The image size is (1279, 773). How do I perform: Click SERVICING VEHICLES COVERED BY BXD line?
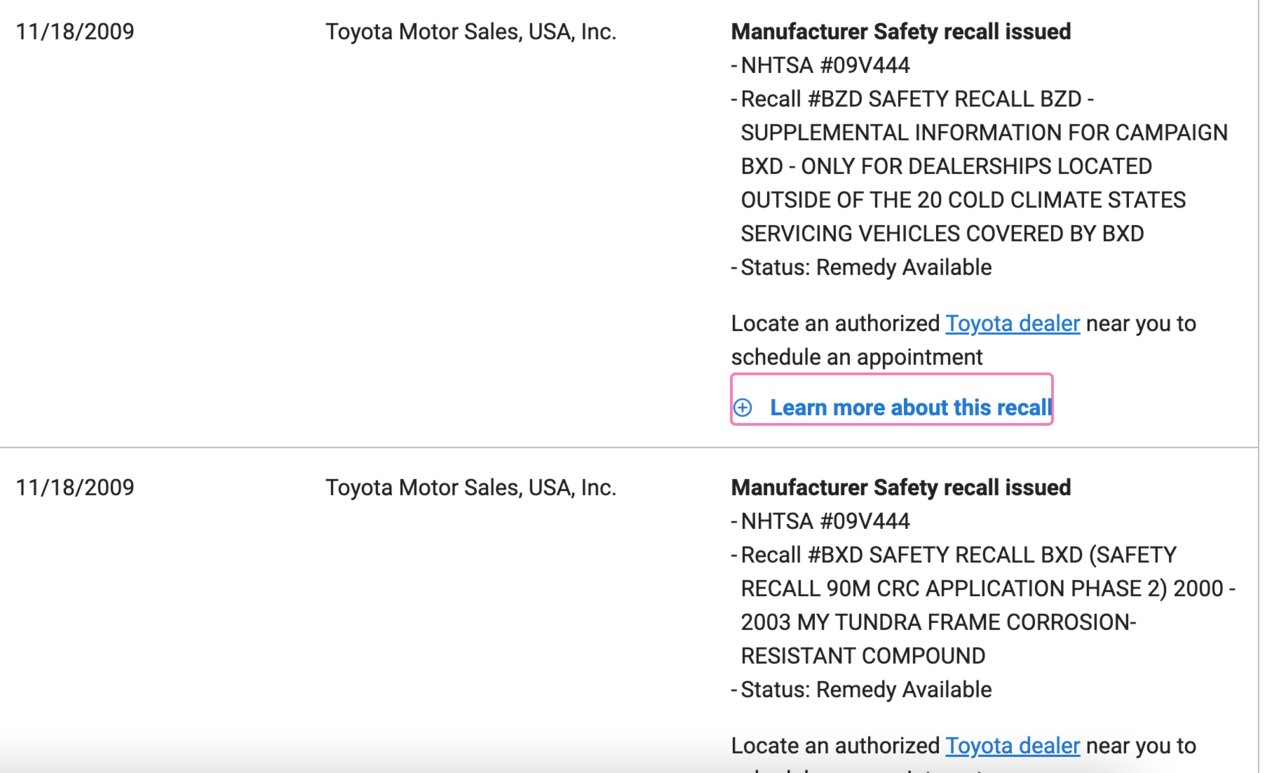point(942,234)
